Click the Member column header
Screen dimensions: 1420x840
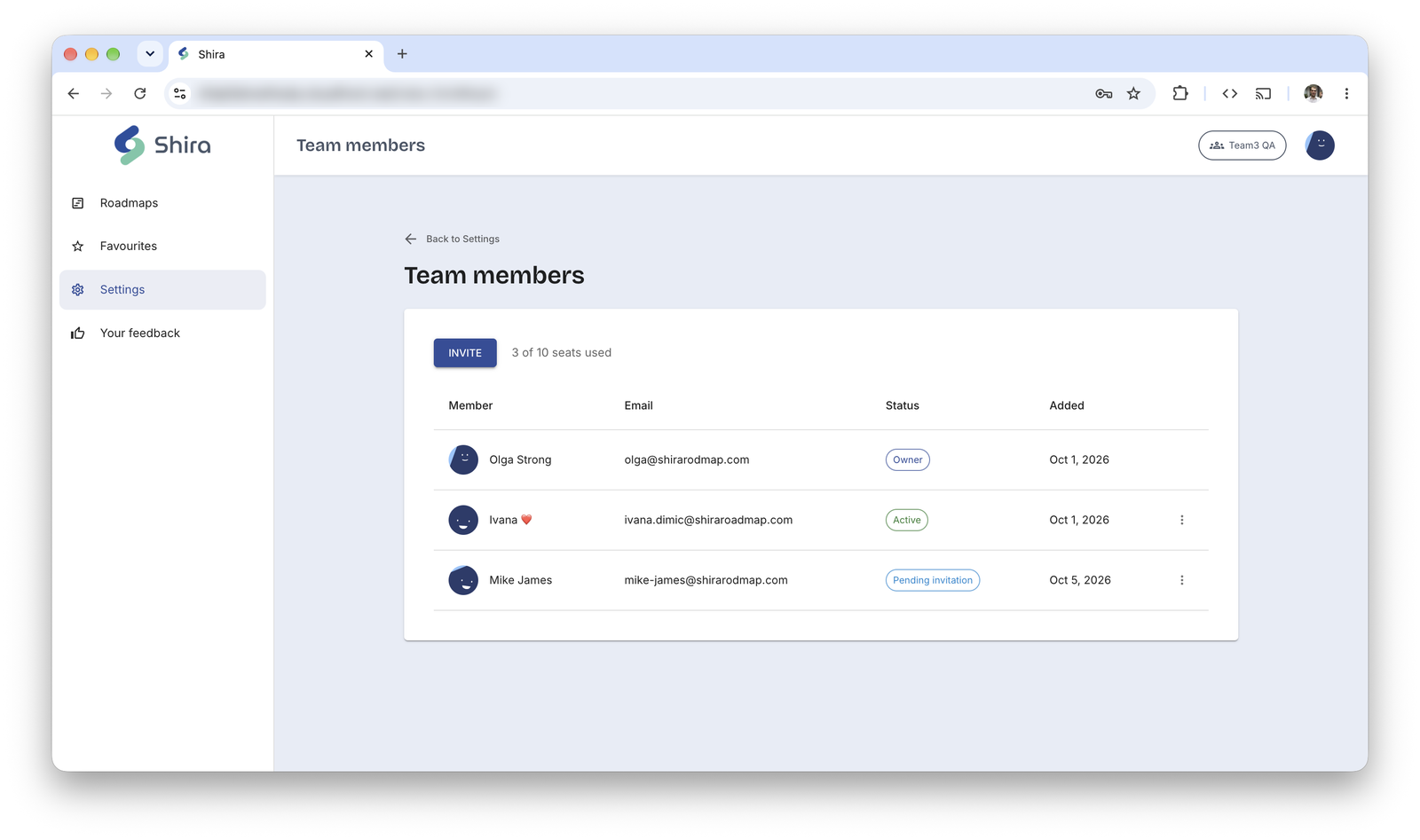point(470,406)
